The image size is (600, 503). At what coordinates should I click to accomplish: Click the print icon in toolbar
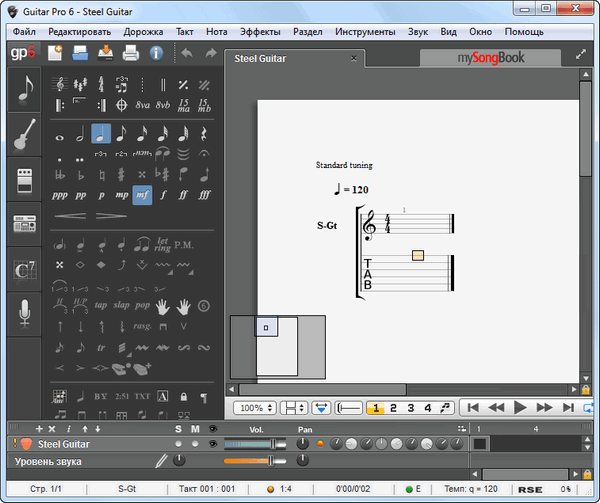click(130, 54)
